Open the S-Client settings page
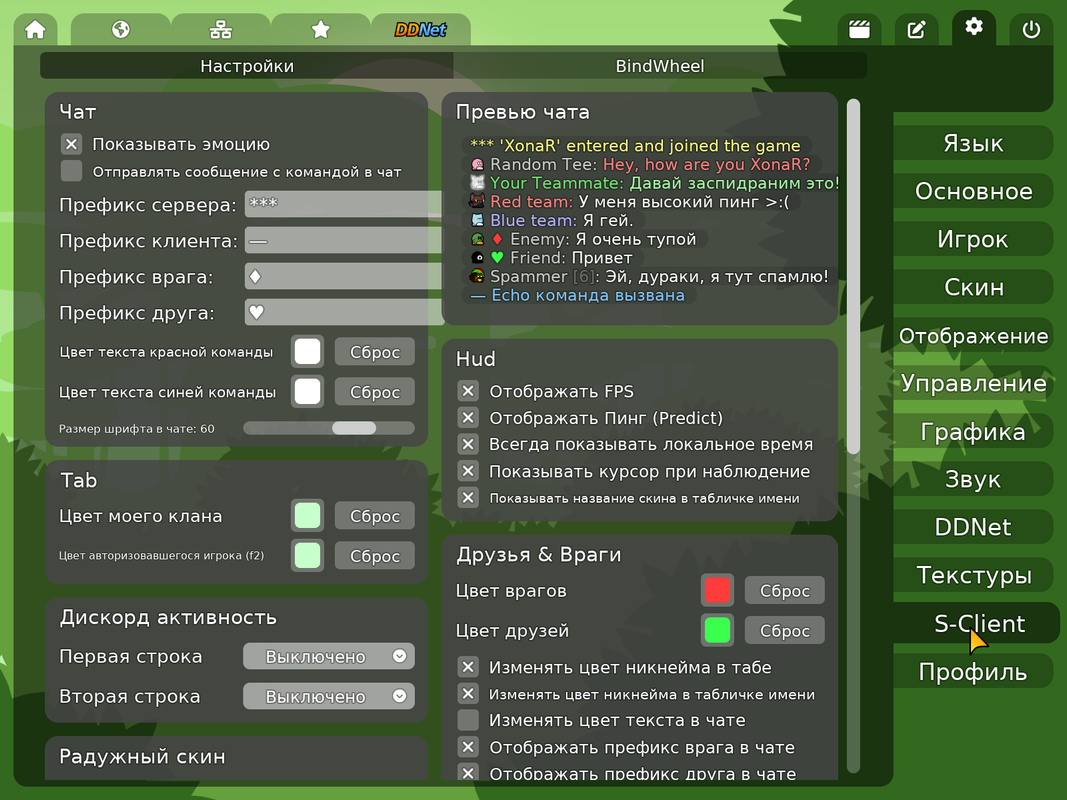Viewport: 1067px width, 800px height. pyautogui.click(x=976, y=623)
